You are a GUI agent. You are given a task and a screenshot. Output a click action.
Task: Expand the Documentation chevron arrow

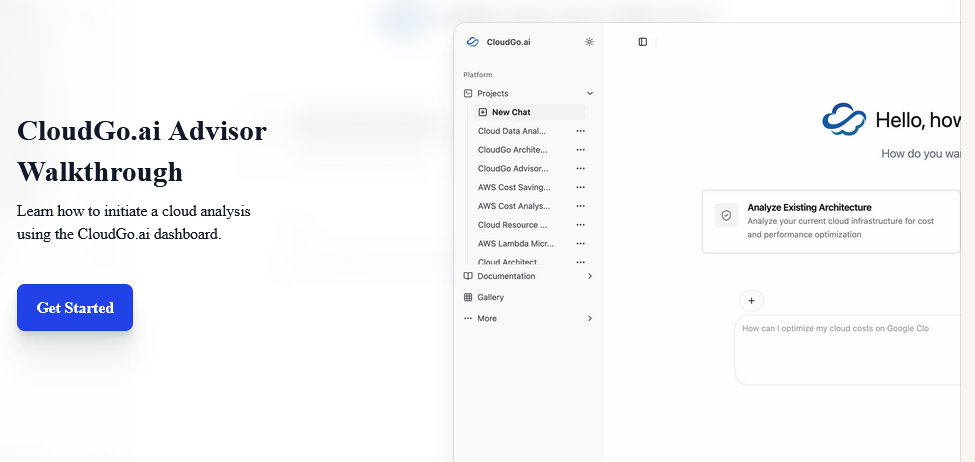[x=589, y=276]
